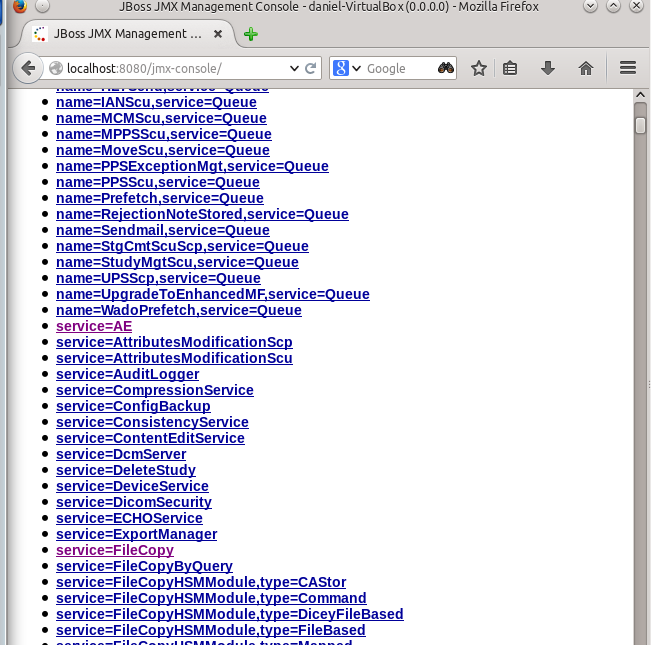Open the service=ExportManager link
The image size is (651, 645).
(x=136, y=534)
